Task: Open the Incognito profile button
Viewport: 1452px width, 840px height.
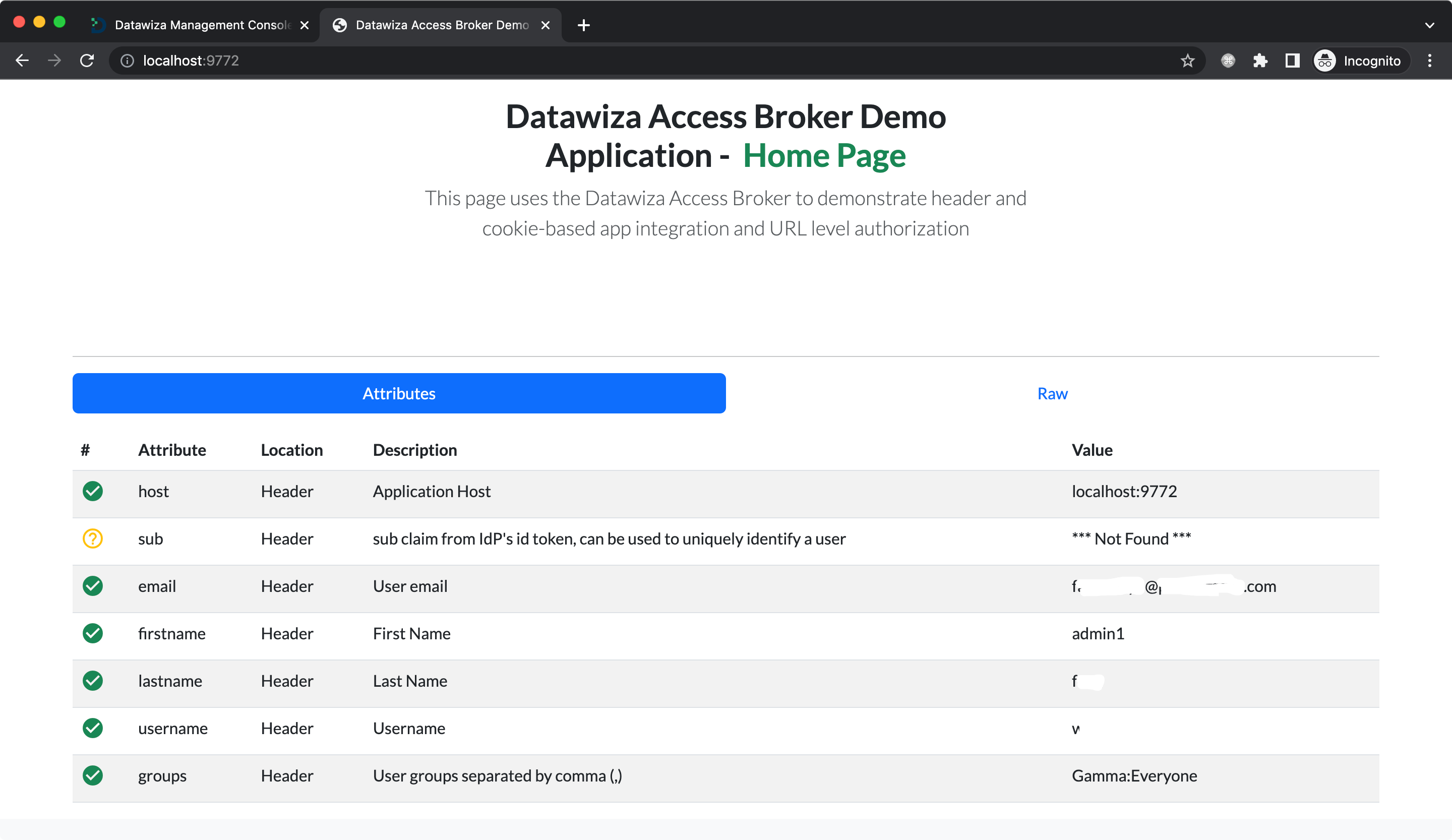Action: 1361,61
